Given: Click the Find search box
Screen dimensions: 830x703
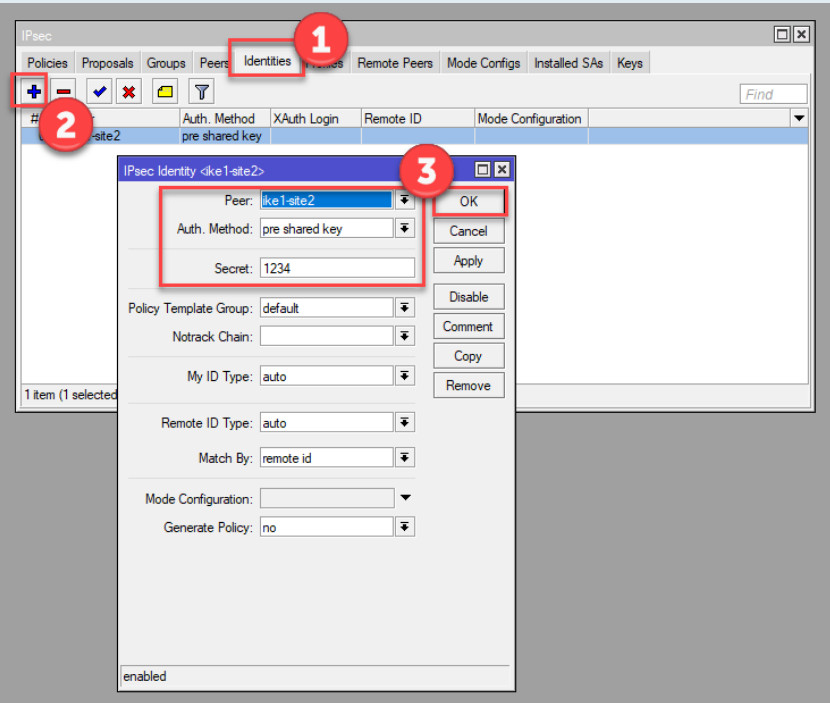Looking at the screenshot, I should [773, 94].
